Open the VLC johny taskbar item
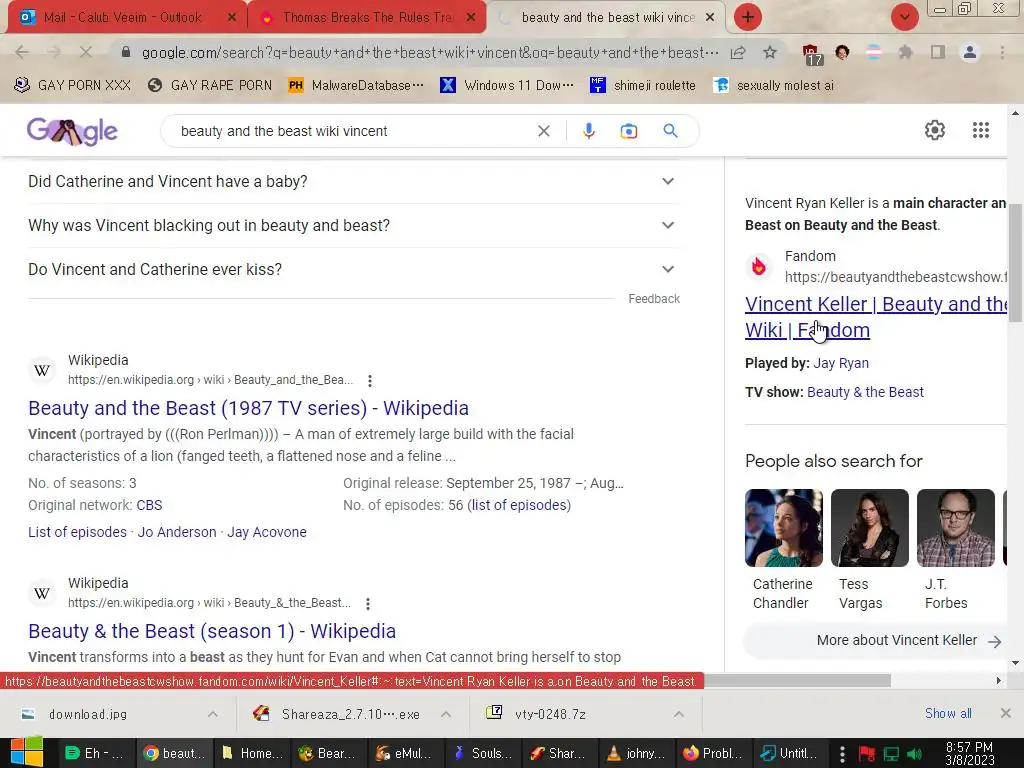This screenshot has height=768, width=1024. (x=635, y=753)
